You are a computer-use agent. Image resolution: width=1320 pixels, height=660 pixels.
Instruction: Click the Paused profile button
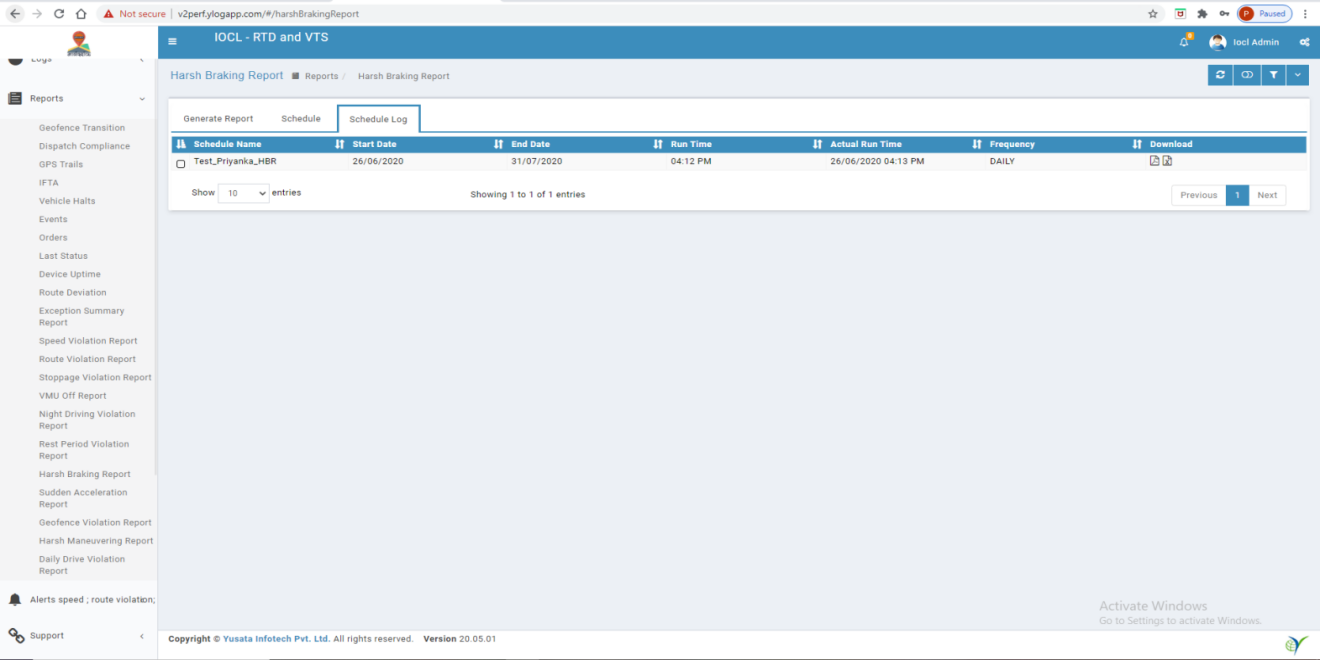(x=1264, y=14)
